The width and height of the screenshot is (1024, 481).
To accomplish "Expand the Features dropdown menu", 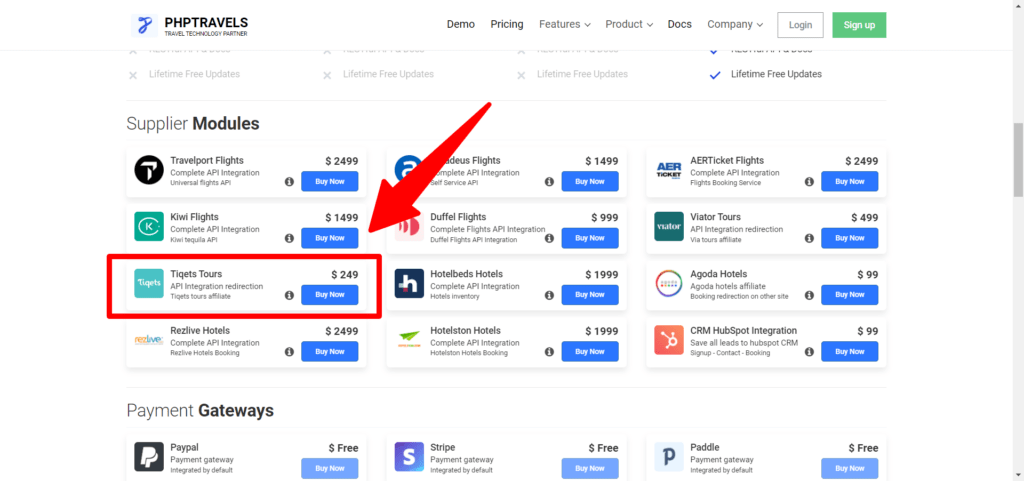I will click(565, 24).
